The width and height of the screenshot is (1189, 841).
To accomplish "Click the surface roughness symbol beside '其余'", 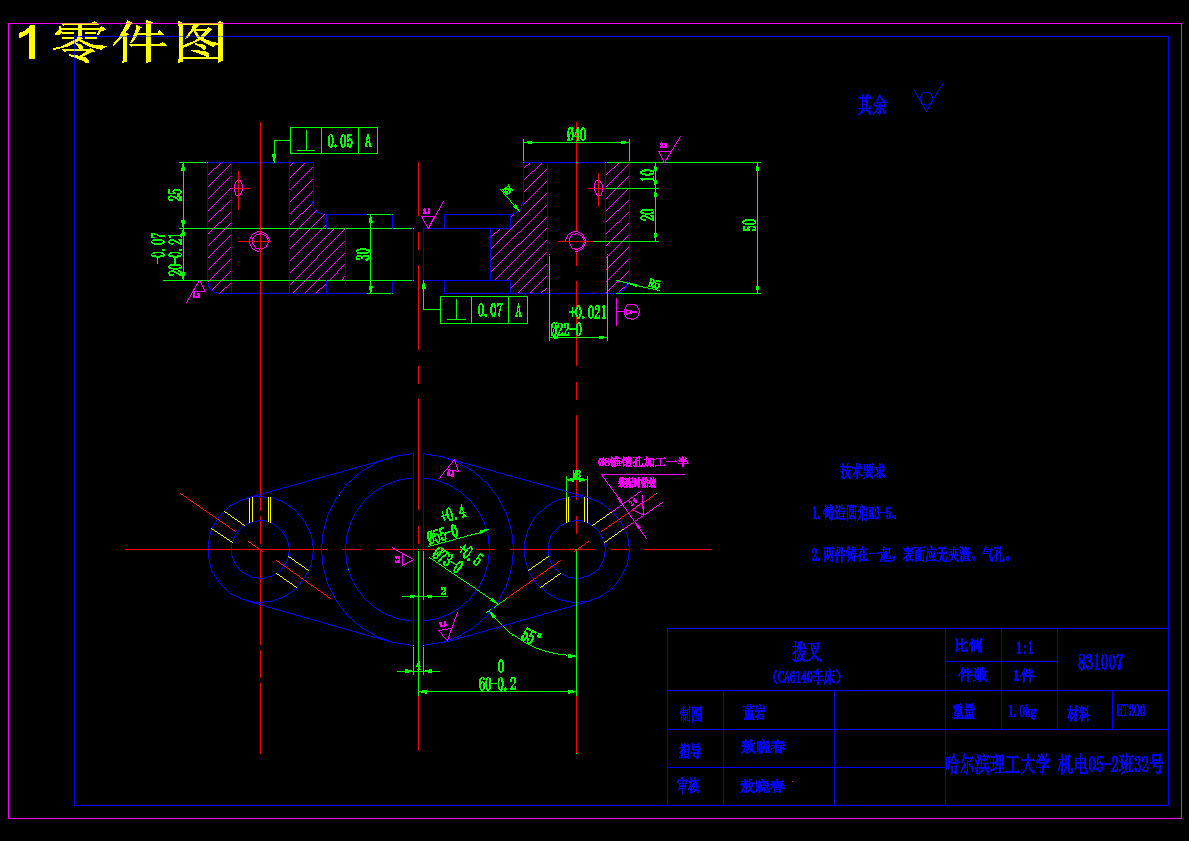I will click(928, 98).
